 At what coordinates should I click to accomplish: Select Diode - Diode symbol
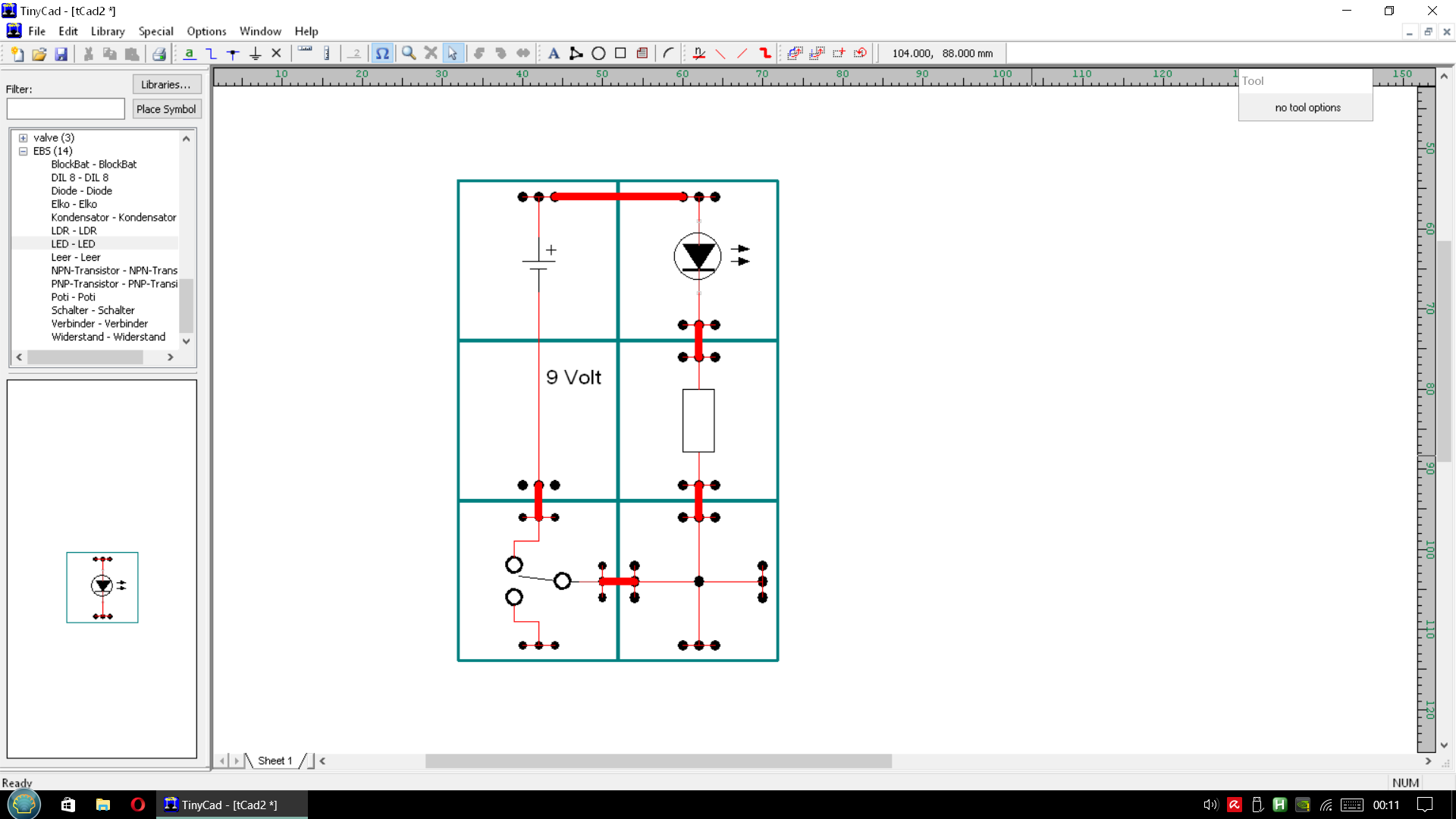[x=82, y=191]
